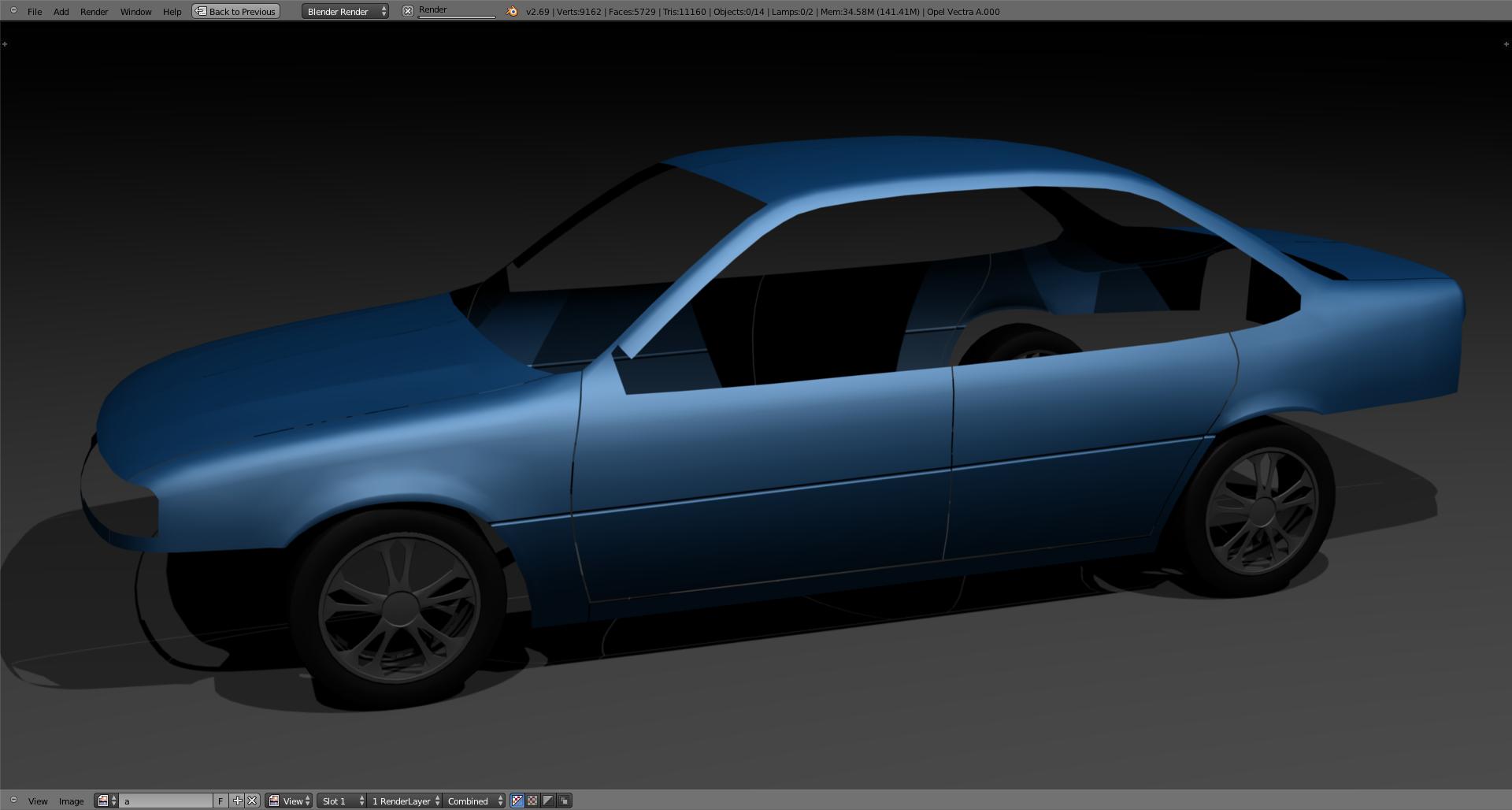Unlink the image datablock with X icon
The image size is (1512, 810).
pyautogui.click(x=252, y=801)
